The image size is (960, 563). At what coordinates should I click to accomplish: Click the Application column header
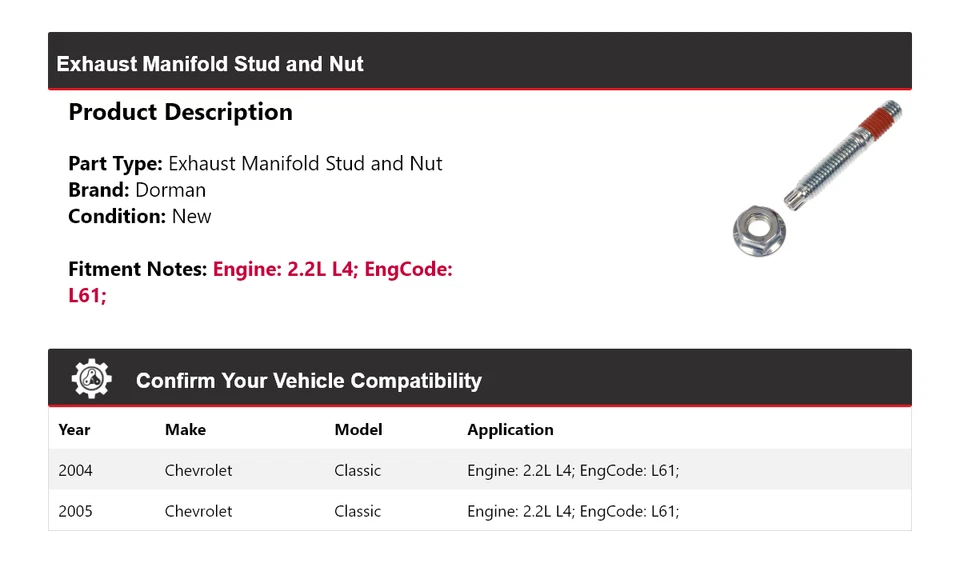click(x=510, y=430)
